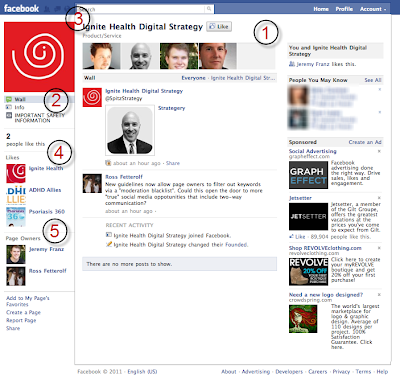Click Jeremy Franz's owner photo
Screen dimensions: 400x386
tap(16, 255)
